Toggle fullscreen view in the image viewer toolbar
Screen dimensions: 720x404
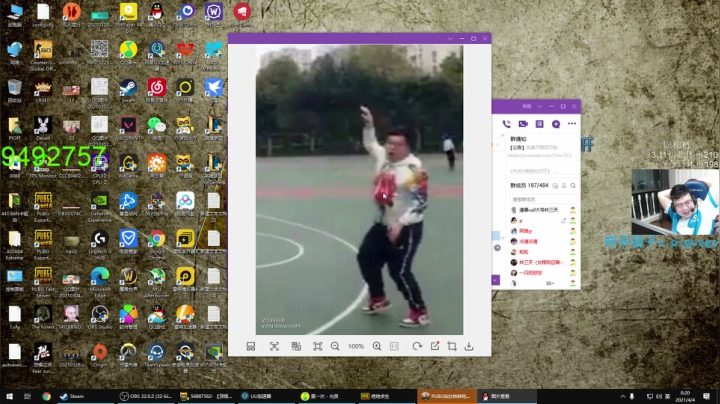point(317,346)
